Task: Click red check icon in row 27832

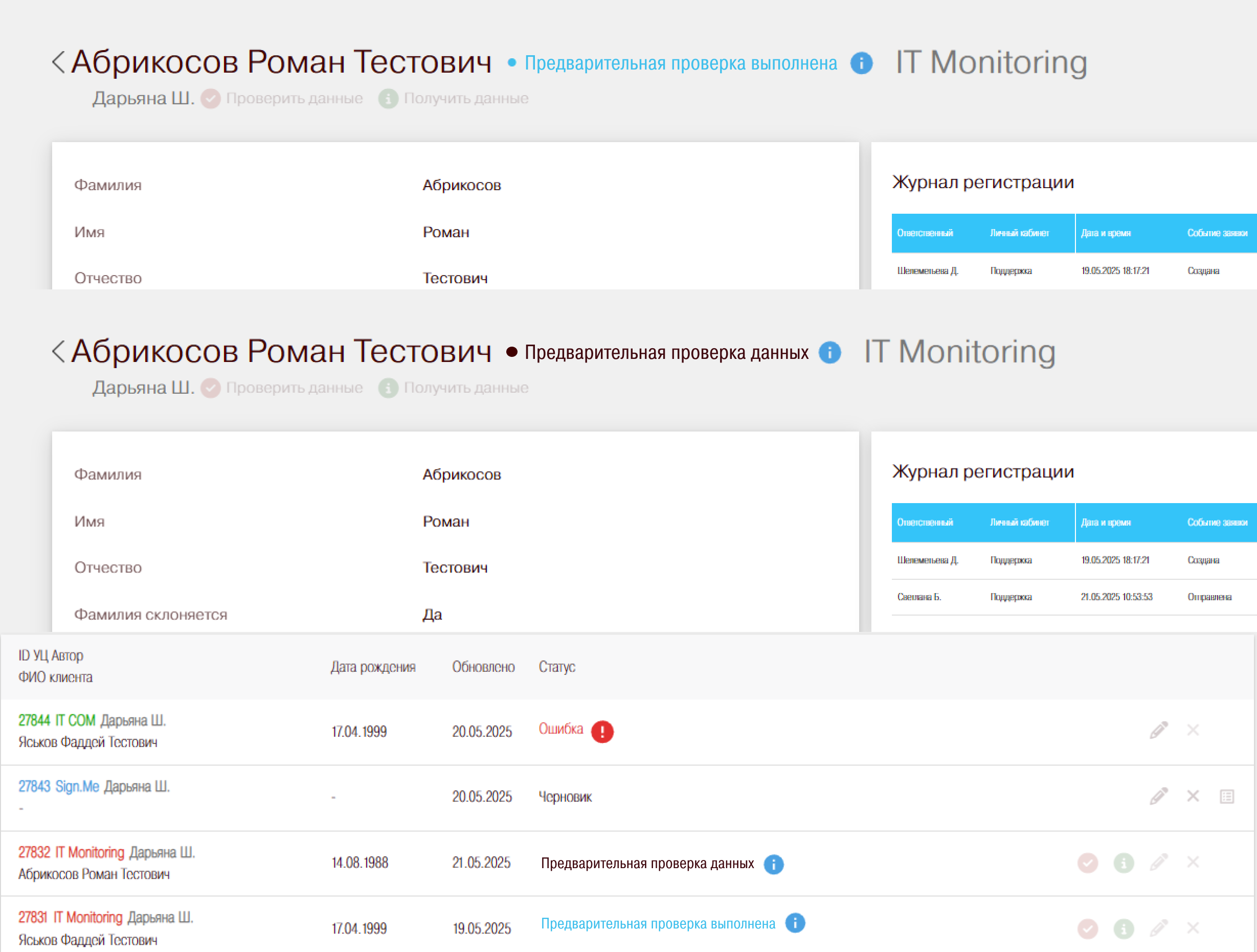Action: point(1087,863)
